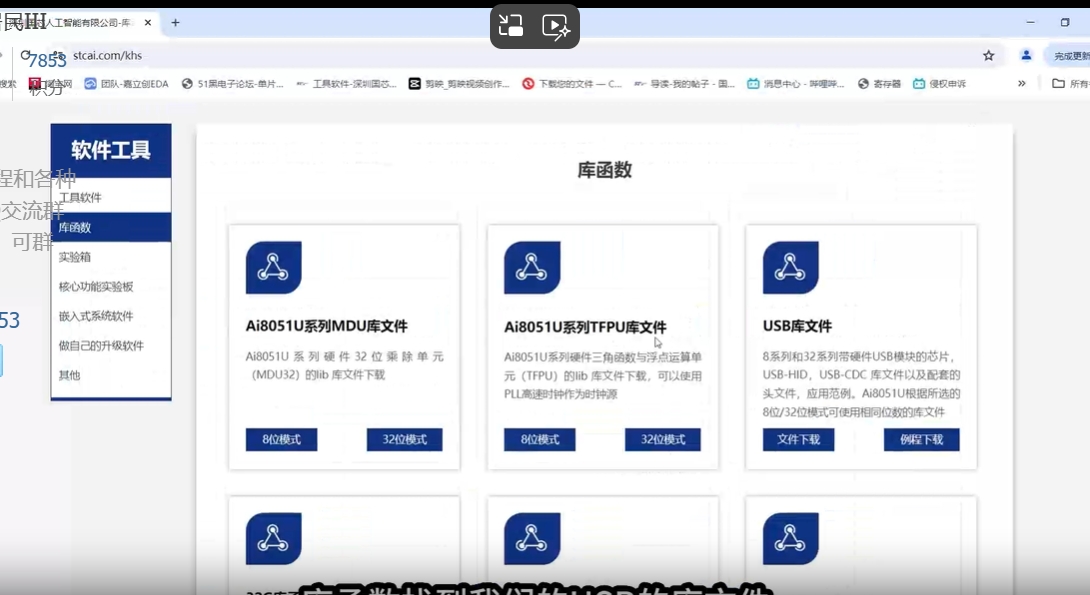Open the 寄存器 bookmark

pos(879,83)
